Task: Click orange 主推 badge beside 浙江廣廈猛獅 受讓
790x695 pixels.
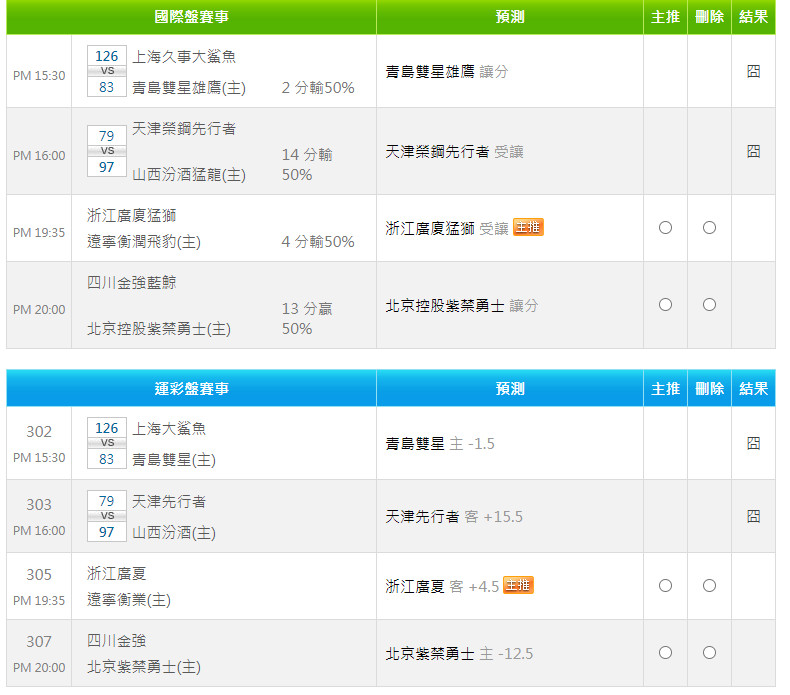Action: point(528,227)
